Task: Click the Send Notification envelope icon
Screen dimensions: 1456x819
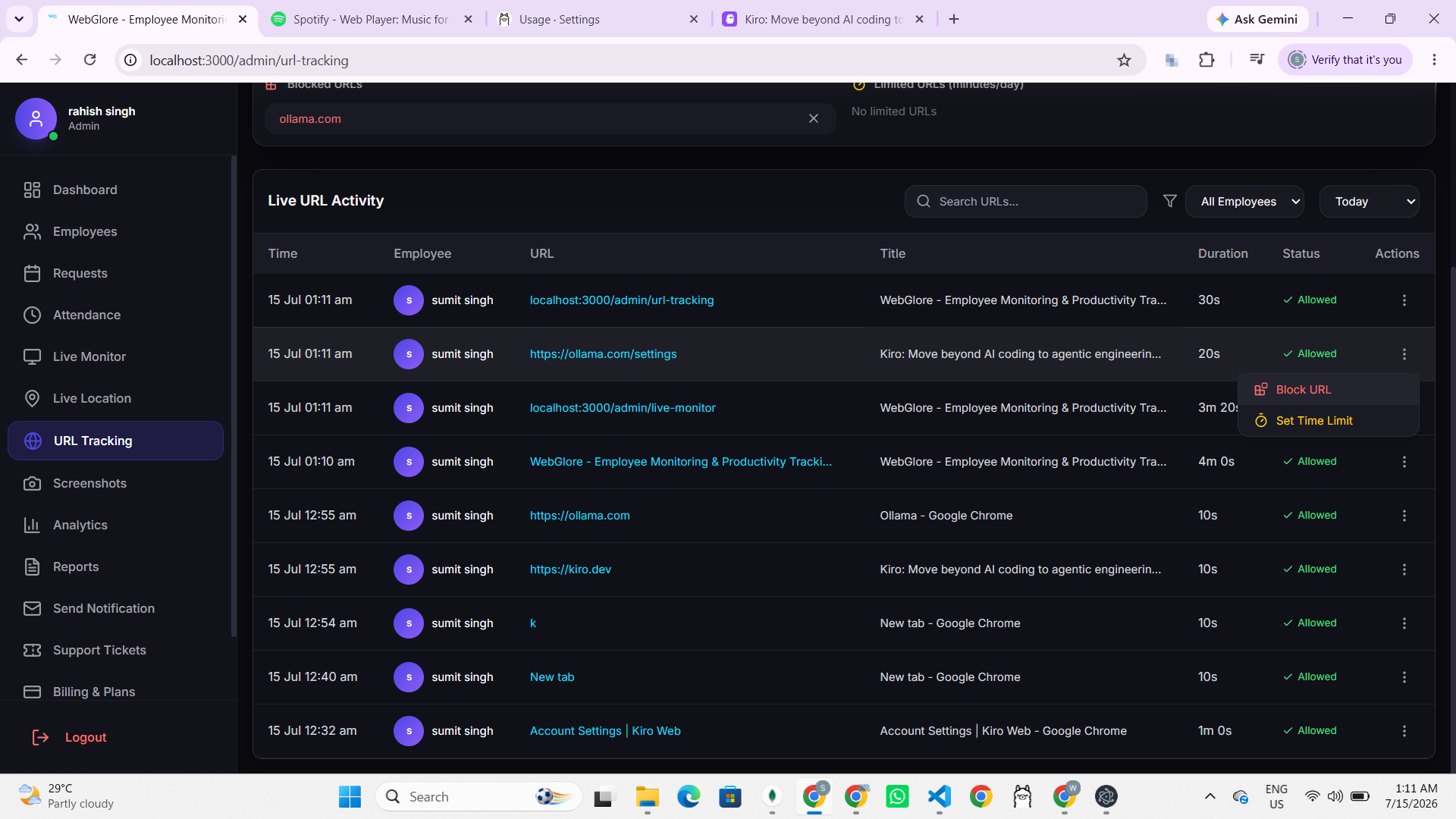Action: (32, 608)
